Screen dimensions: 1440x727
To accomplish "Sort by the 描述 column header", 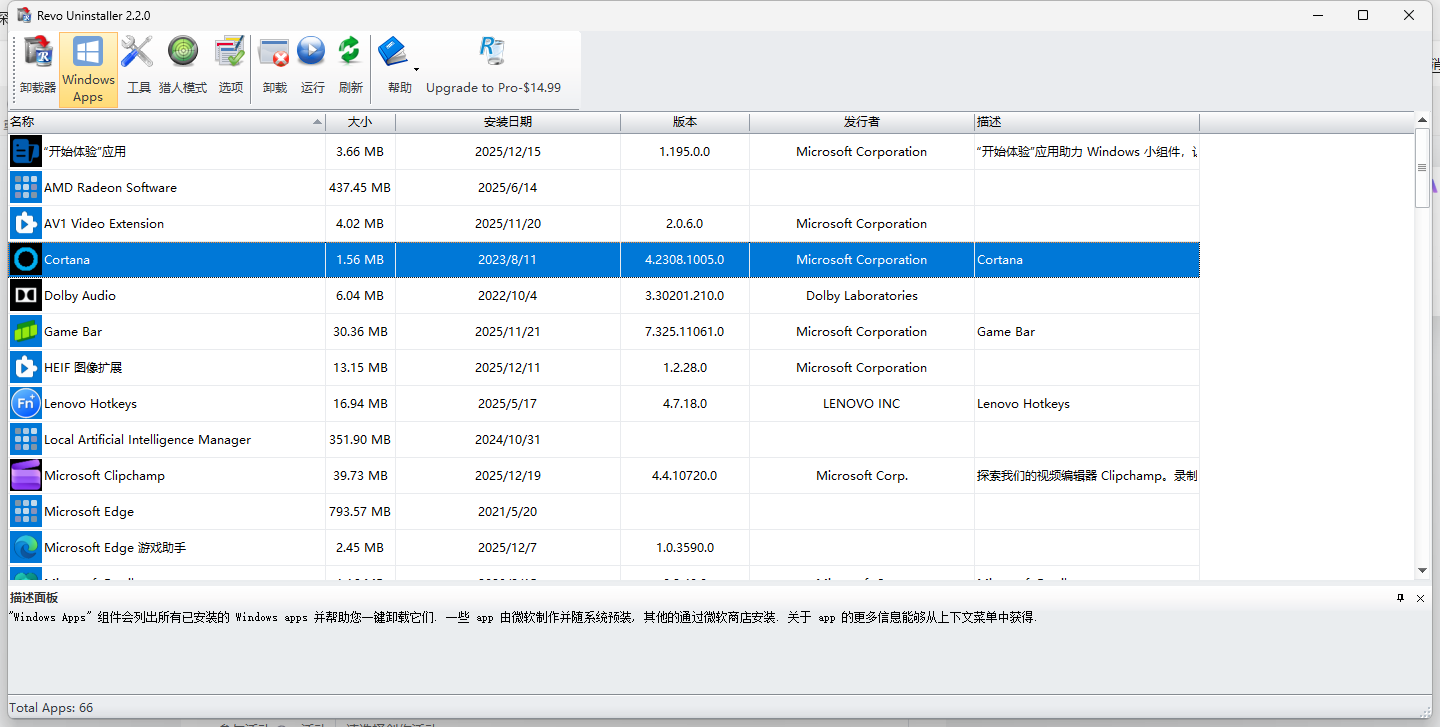I will tap(1087, 122).
